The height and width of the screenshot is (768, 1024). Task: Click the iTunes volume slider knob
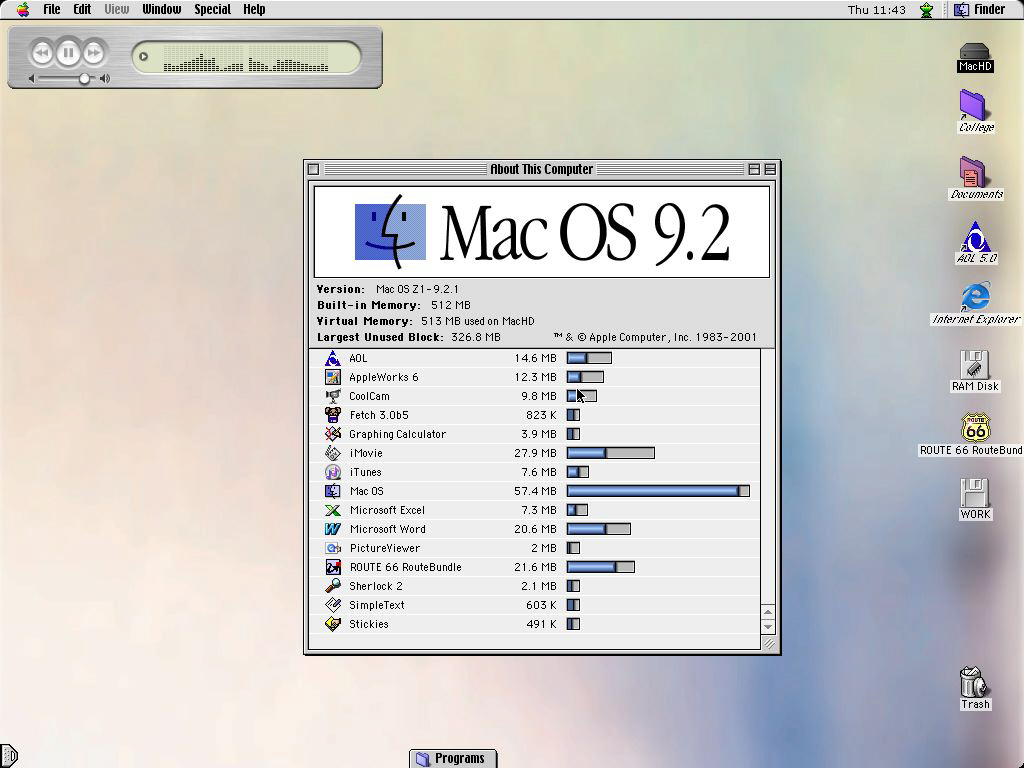[x=85, y=78]
